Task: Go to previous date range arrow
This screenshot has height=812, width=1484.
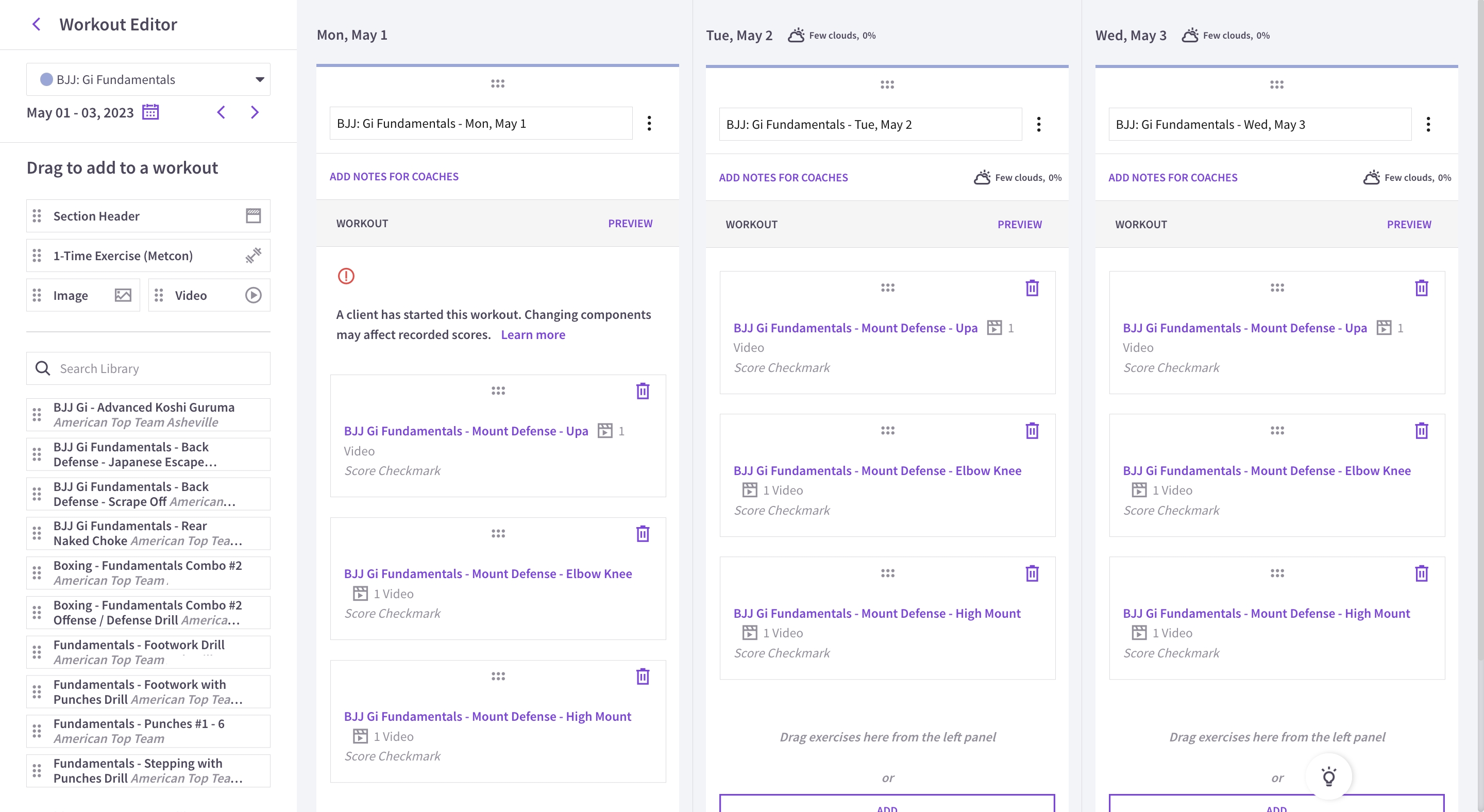Action: (221, 112)
